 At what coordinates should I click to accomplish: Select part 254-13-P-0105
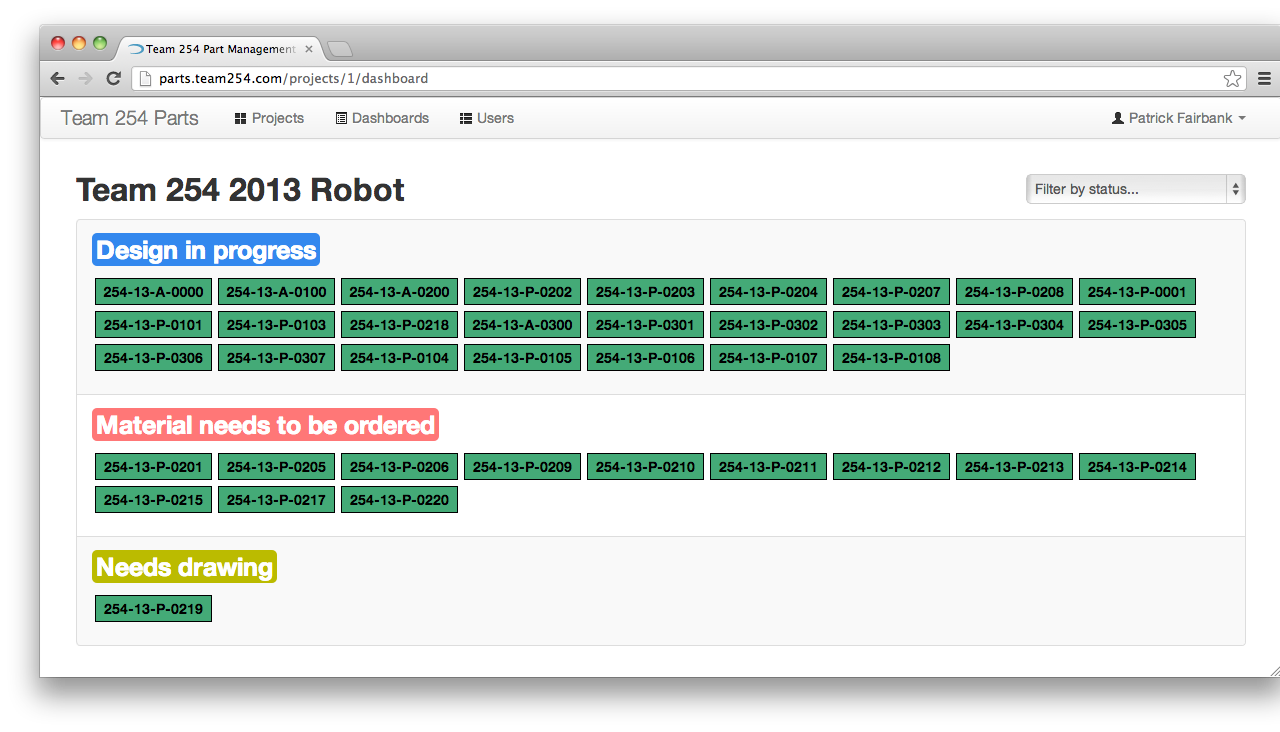pos(522,358)
